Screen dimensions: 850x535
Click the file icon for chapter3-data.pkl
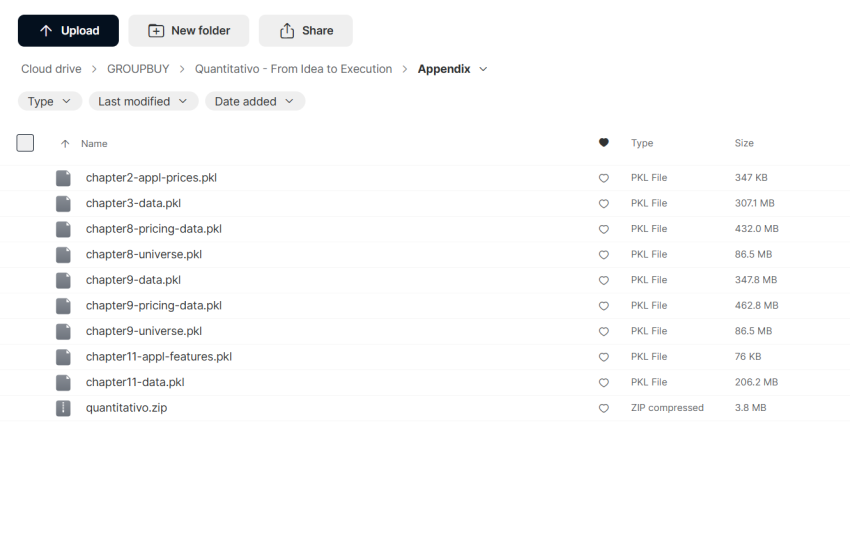coord(63,203)
